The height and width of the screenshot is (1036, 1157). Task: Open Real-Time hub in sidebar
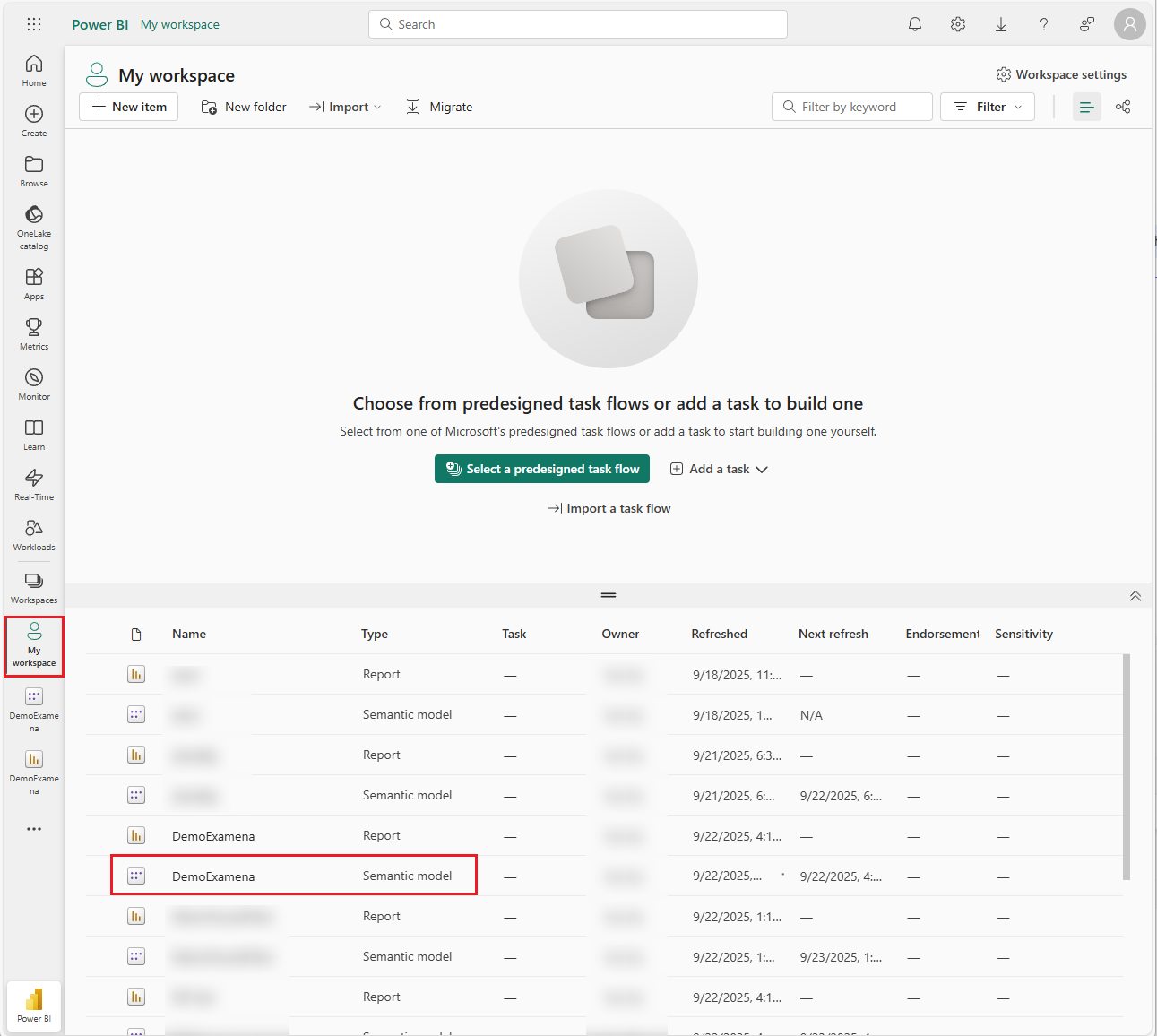coord(34,484)
